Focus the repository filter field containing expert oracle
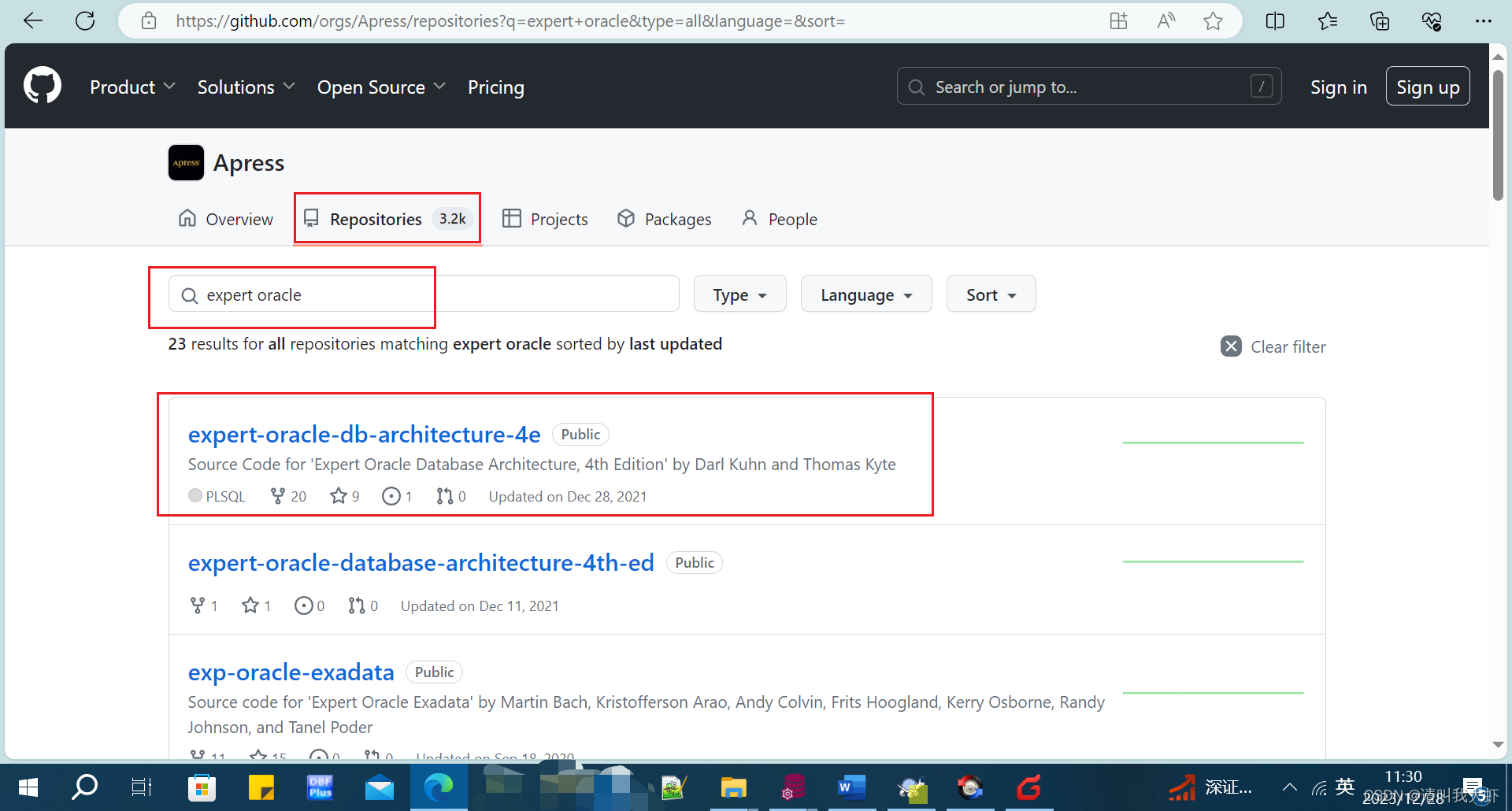This screenshot has width=1512, height=811. [424, 294]
